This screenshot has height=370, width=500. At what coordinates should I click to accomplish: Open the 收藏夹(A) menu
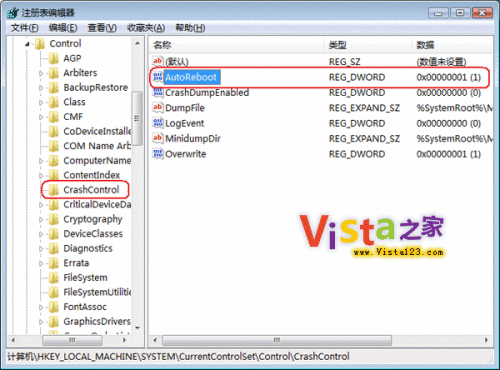coord(146,28)
